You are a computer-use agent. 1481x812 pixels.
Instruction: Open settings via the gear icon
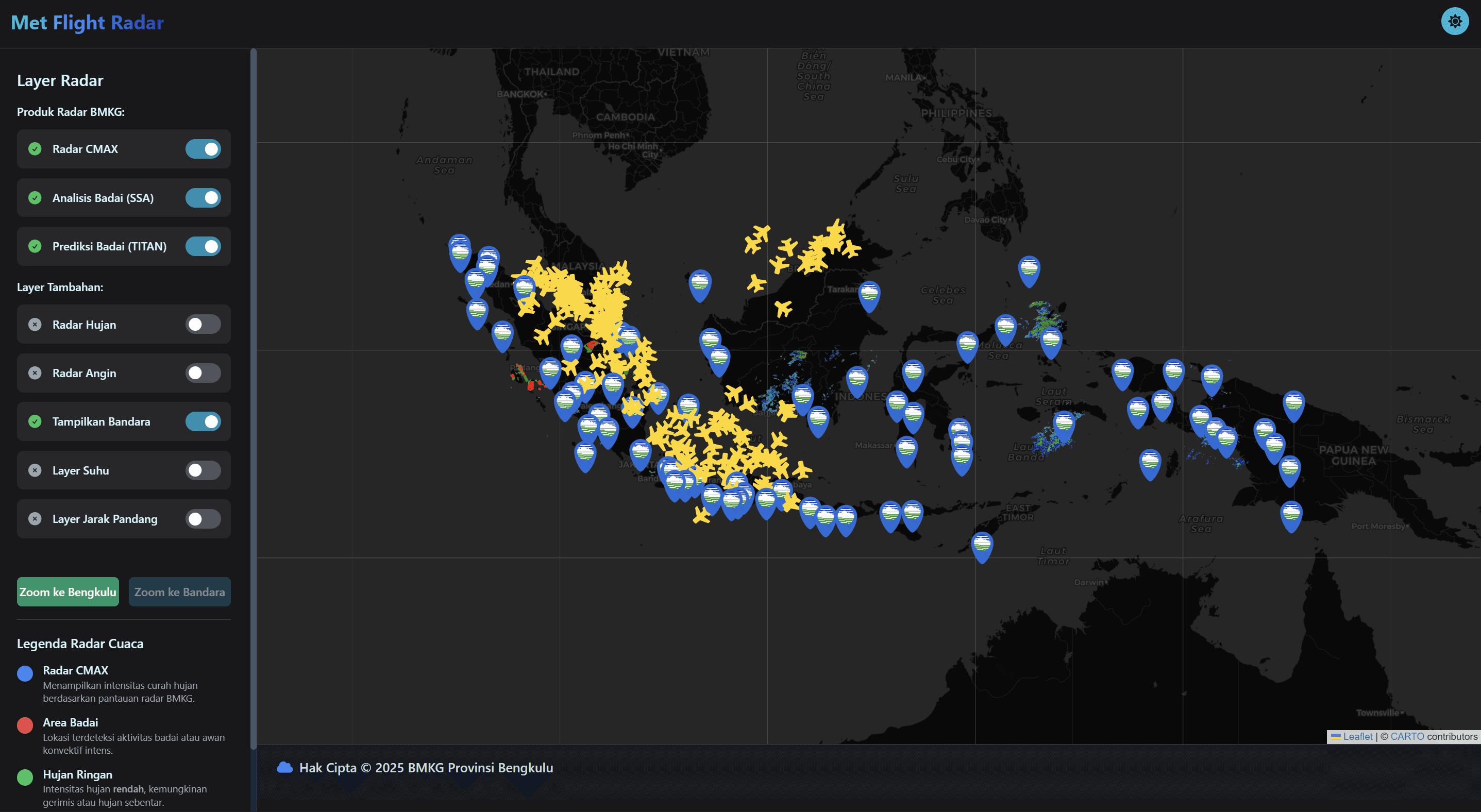tap(1455, 21)
